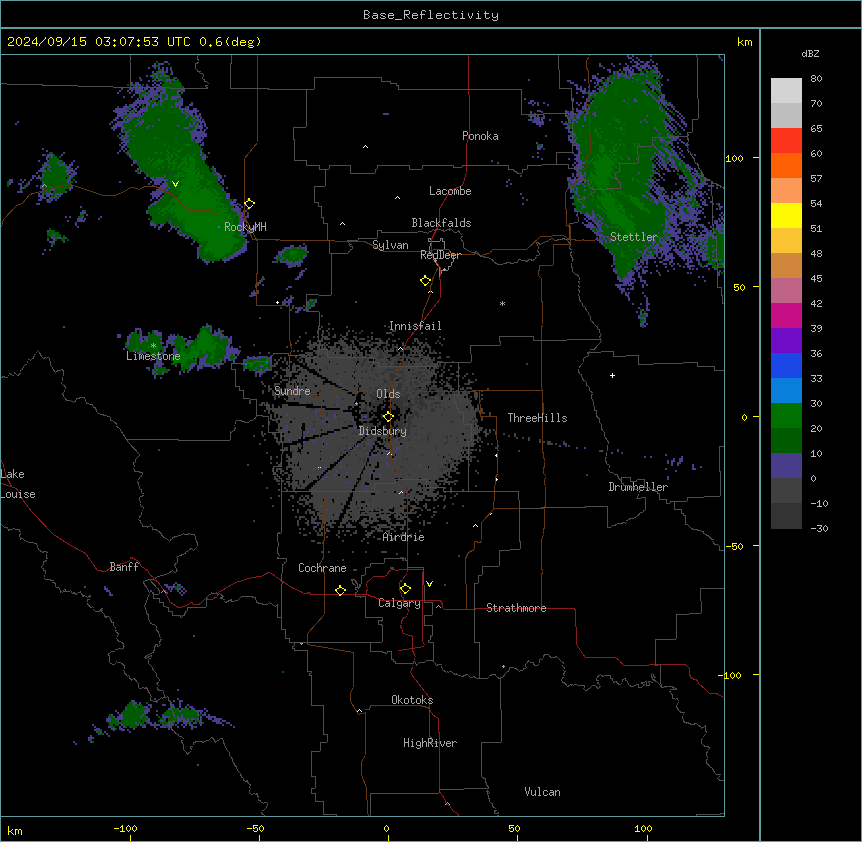Select the 54 dBZ yellow swatch
The height and width of the screenshot is (842, 862).
[786, 215]
